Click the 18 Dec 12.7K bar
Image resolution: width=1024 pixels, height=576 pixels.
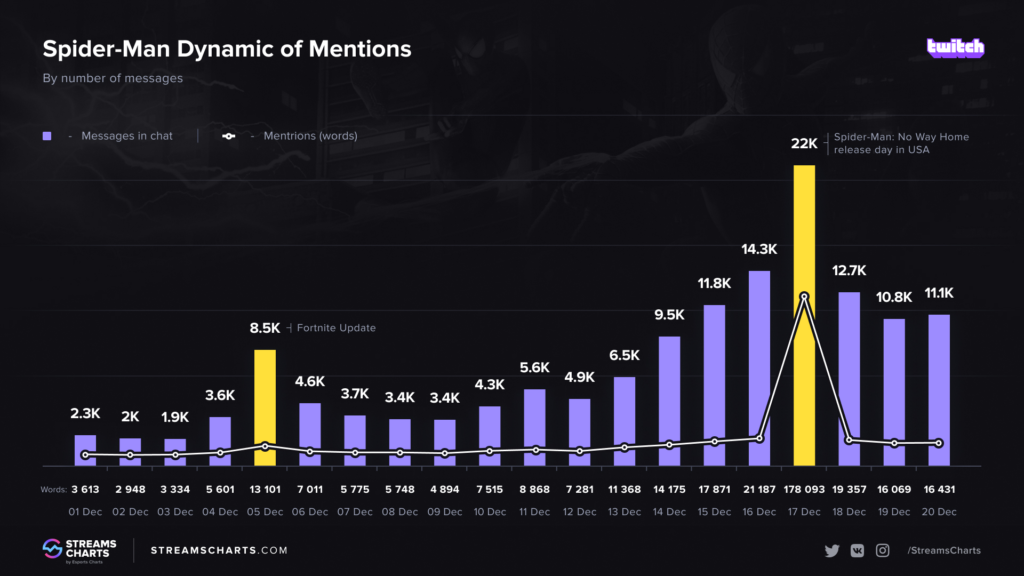[x=849, y=378]
